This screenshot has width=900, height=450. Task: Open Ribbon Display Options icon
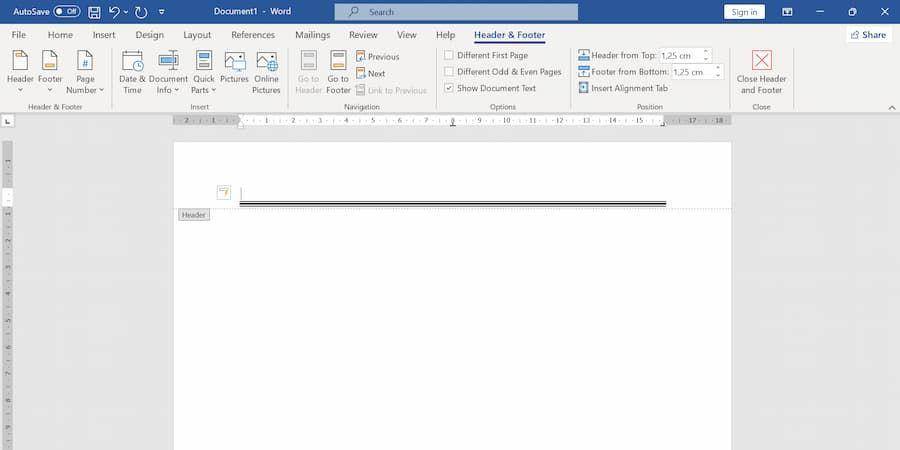point(788,12)
